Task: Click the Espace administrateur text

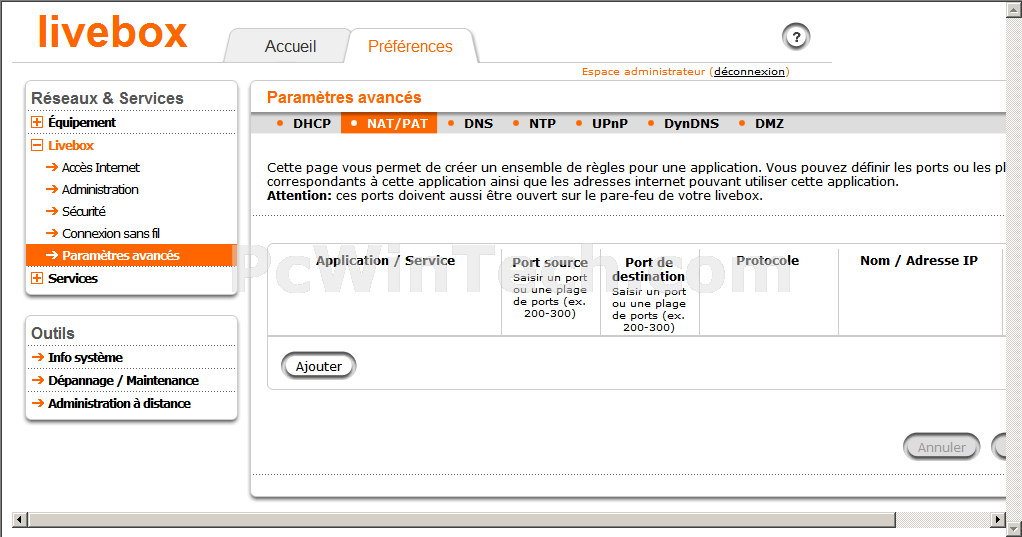Action: (x=643, y=72)
